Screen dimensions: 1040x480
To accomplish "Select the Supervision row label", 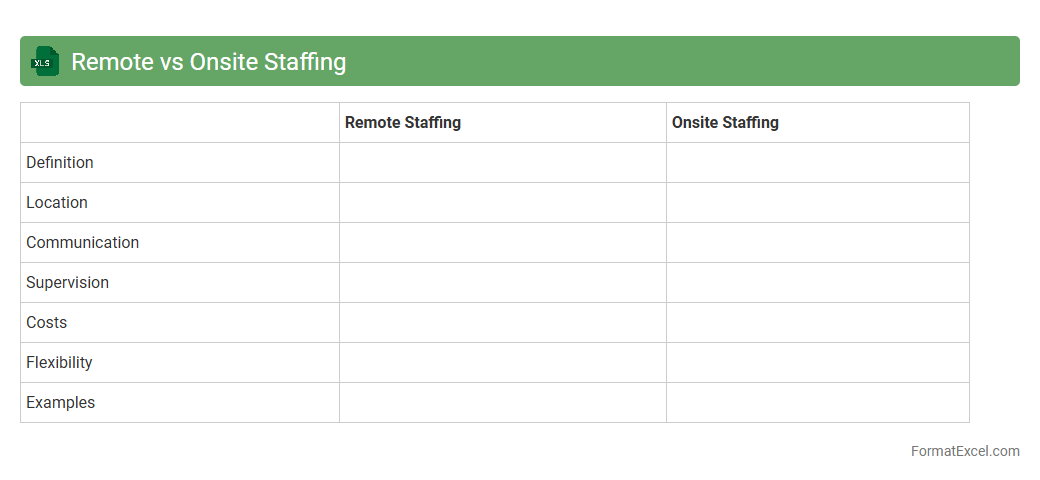I will [68, 283].
